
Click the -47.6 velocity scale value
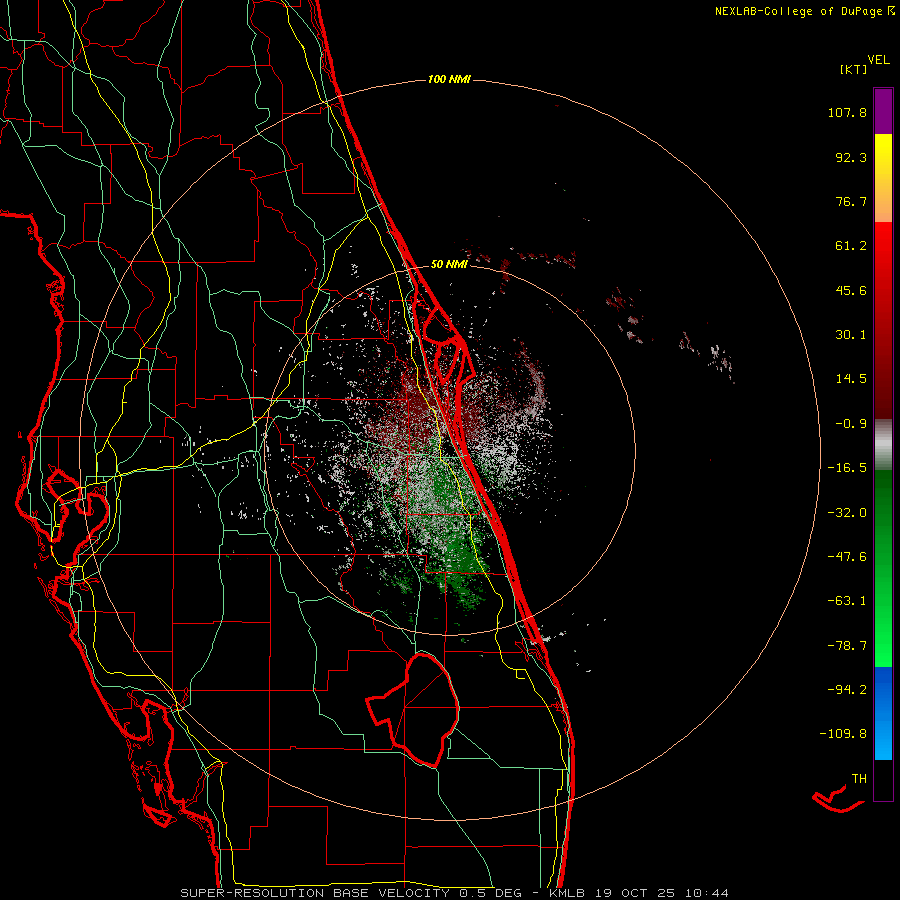pos(847,557)
